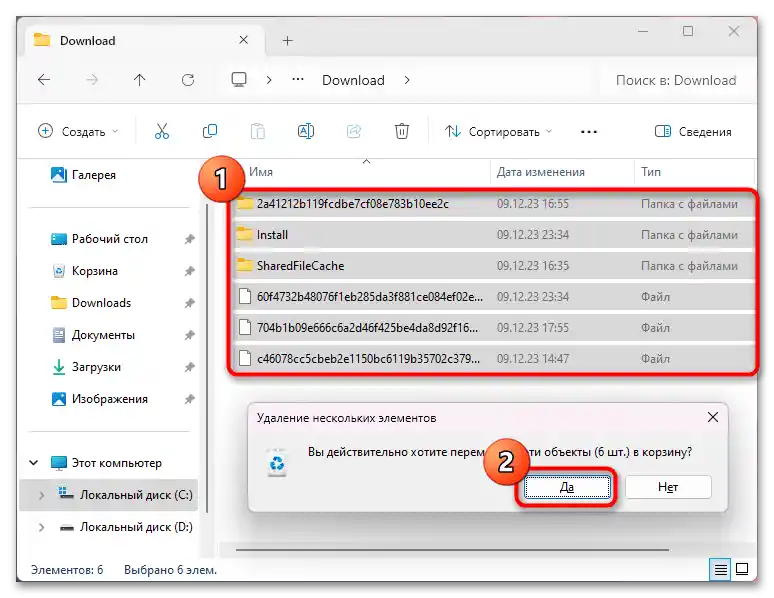
Task: Open Корзина in the sidebar
Action: pyautogui.click(x=84, y=271)
